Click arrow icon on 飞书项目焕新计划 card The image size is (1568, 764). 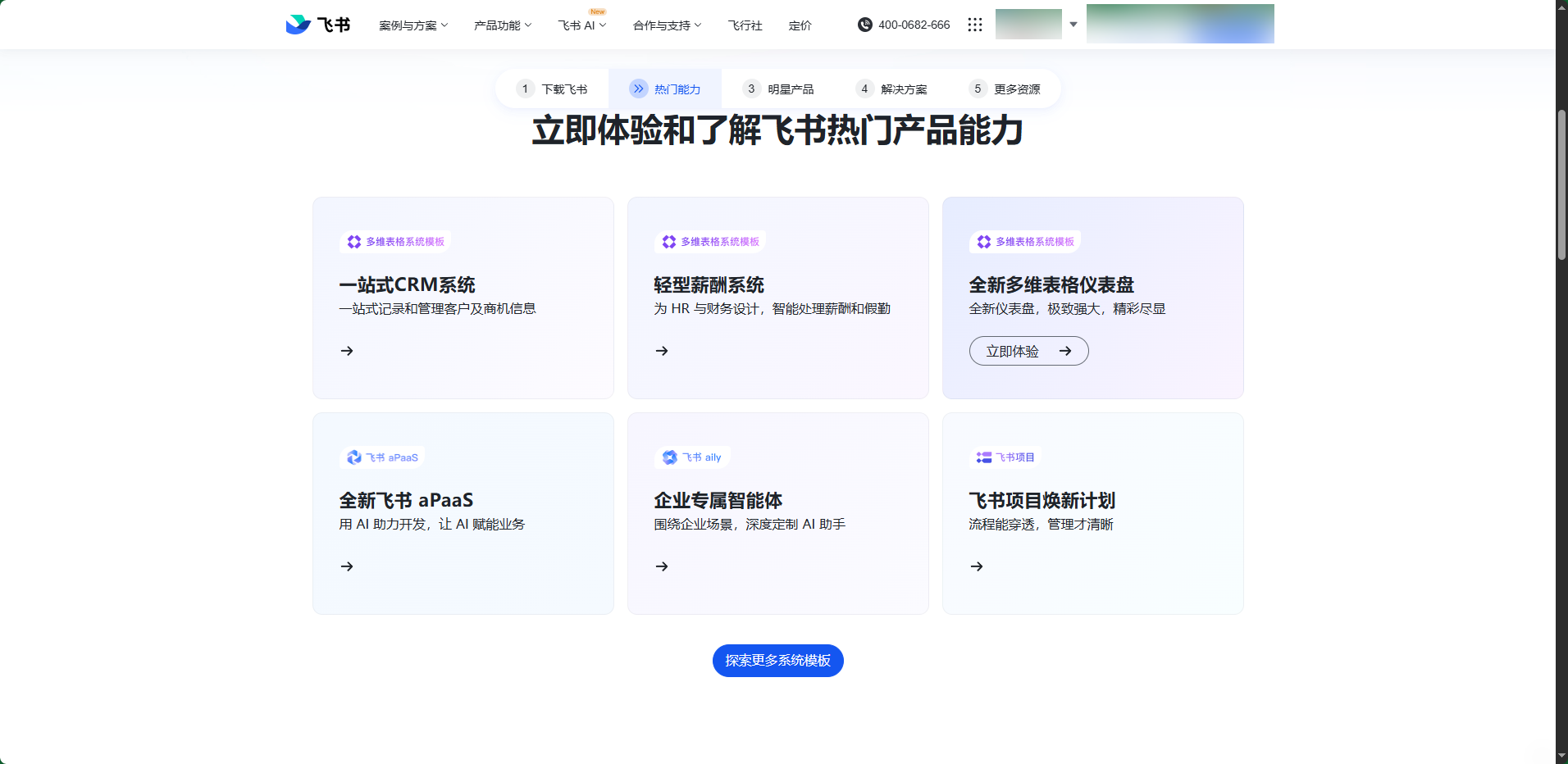tap(977, 566)
